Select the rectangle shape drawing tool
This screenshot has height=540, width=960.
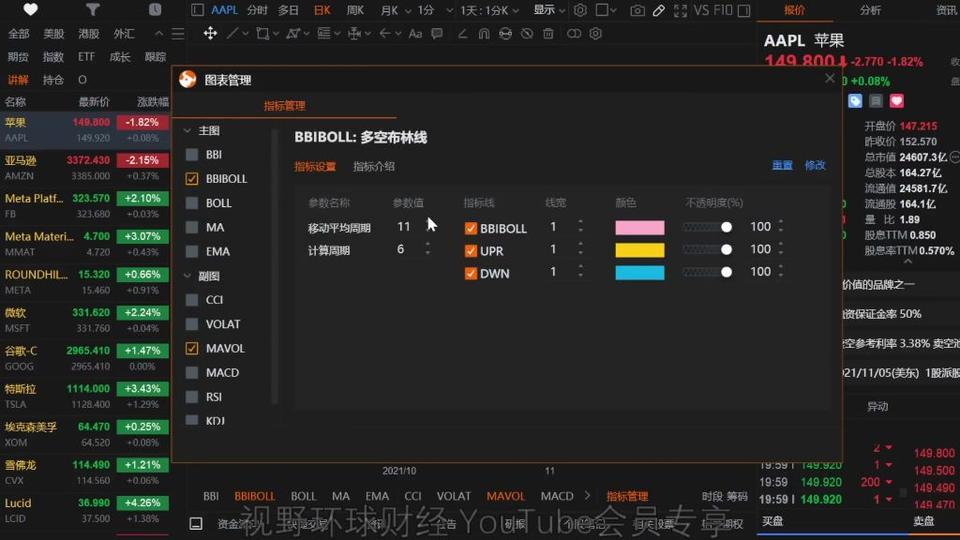click(x=263, y=33)
